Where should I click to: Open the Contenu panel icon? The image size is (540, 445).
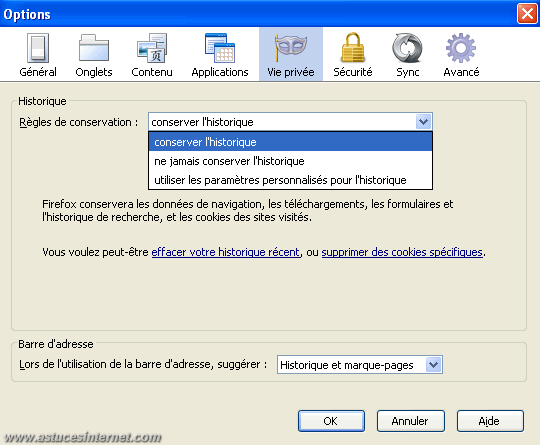[x=152, y=48]
